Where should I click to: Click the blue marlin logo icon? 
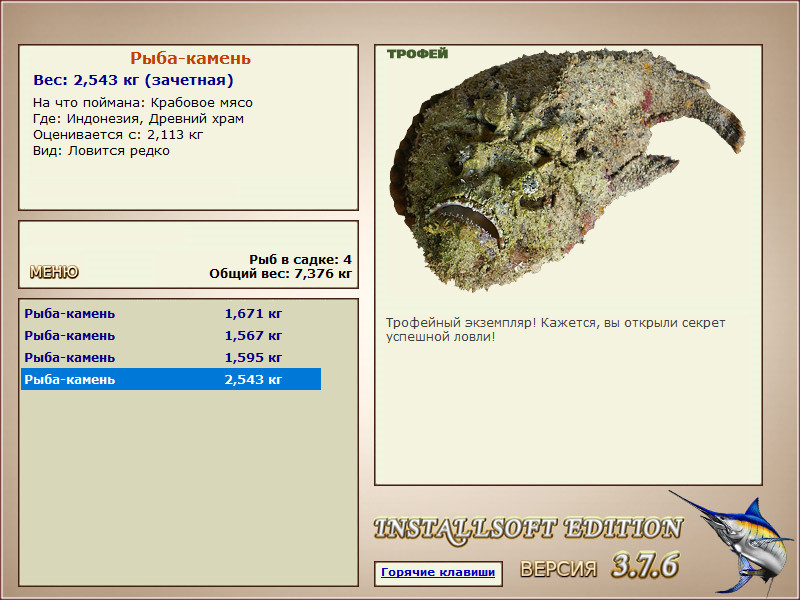point(732,543)
